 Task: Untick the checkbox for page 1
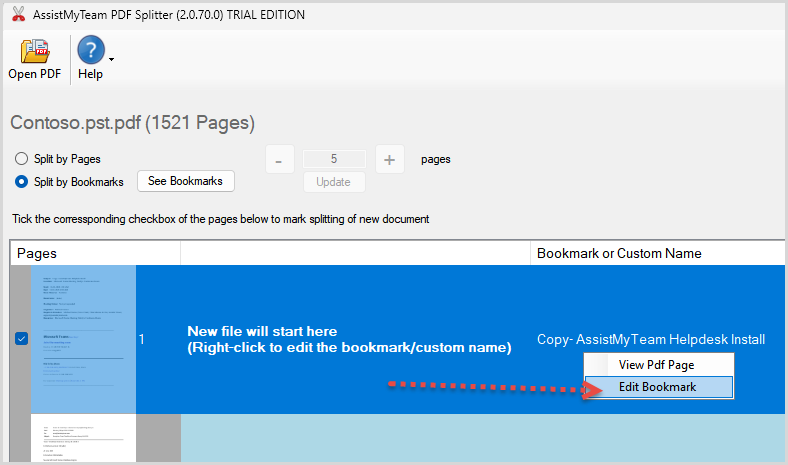pyautogui.click(x=22, y=339)
